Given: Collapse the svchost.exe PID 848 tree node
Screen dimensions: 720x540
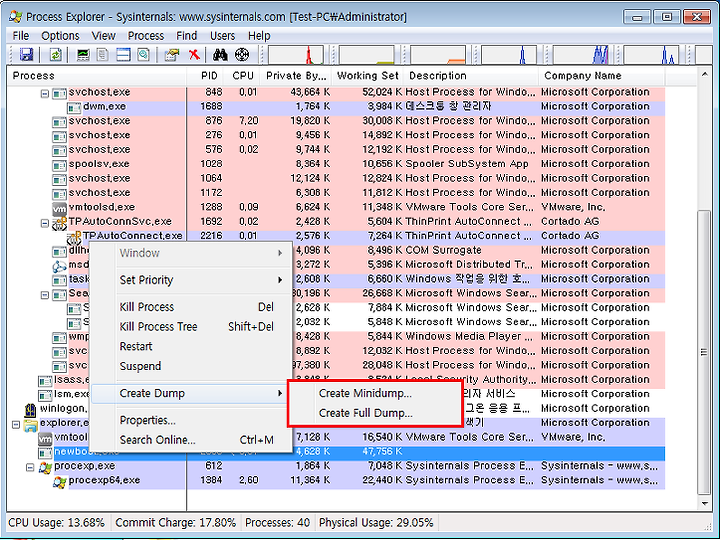Looking at the screenshot, I should click(45, 93).
